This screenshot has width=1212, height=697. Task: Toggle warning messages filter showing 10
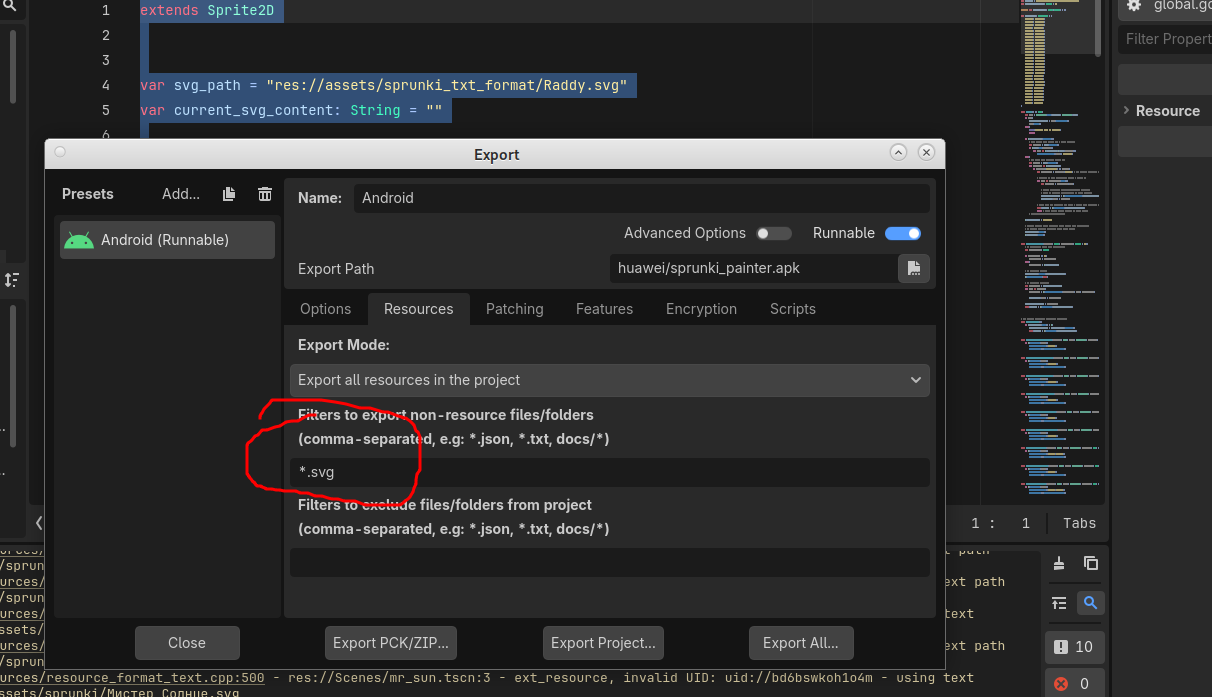(1073, 646)
